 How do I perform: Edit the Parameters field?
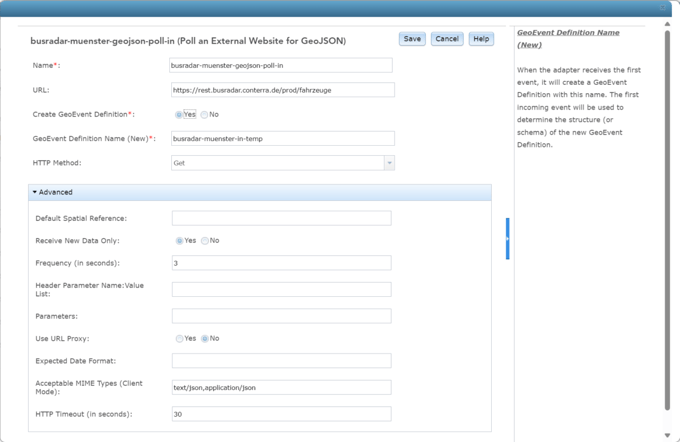(281, 316)
